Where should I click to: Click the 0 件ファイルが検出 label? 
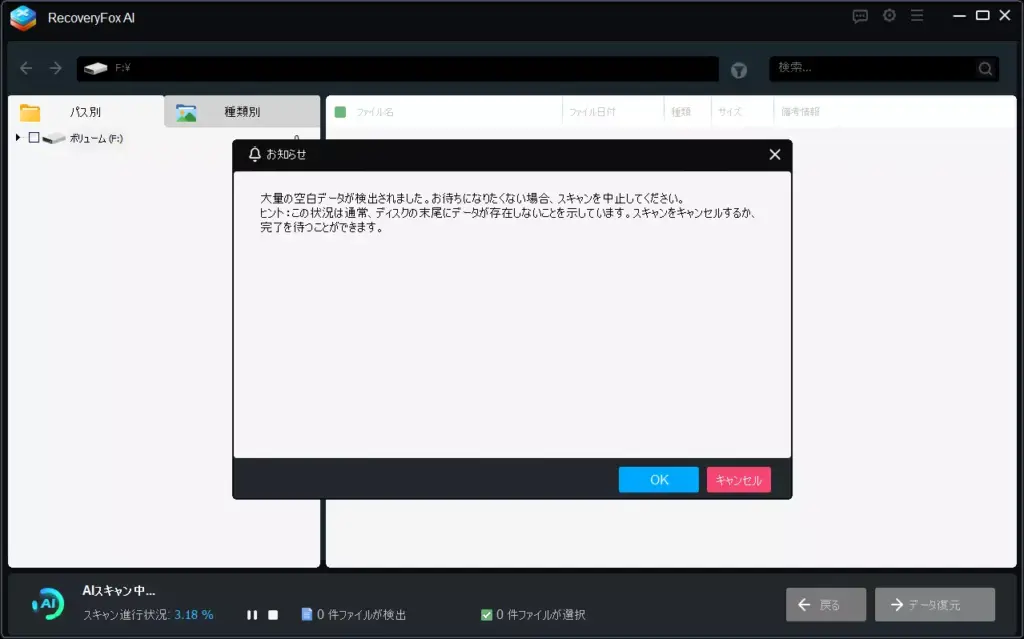pos(361,615)
